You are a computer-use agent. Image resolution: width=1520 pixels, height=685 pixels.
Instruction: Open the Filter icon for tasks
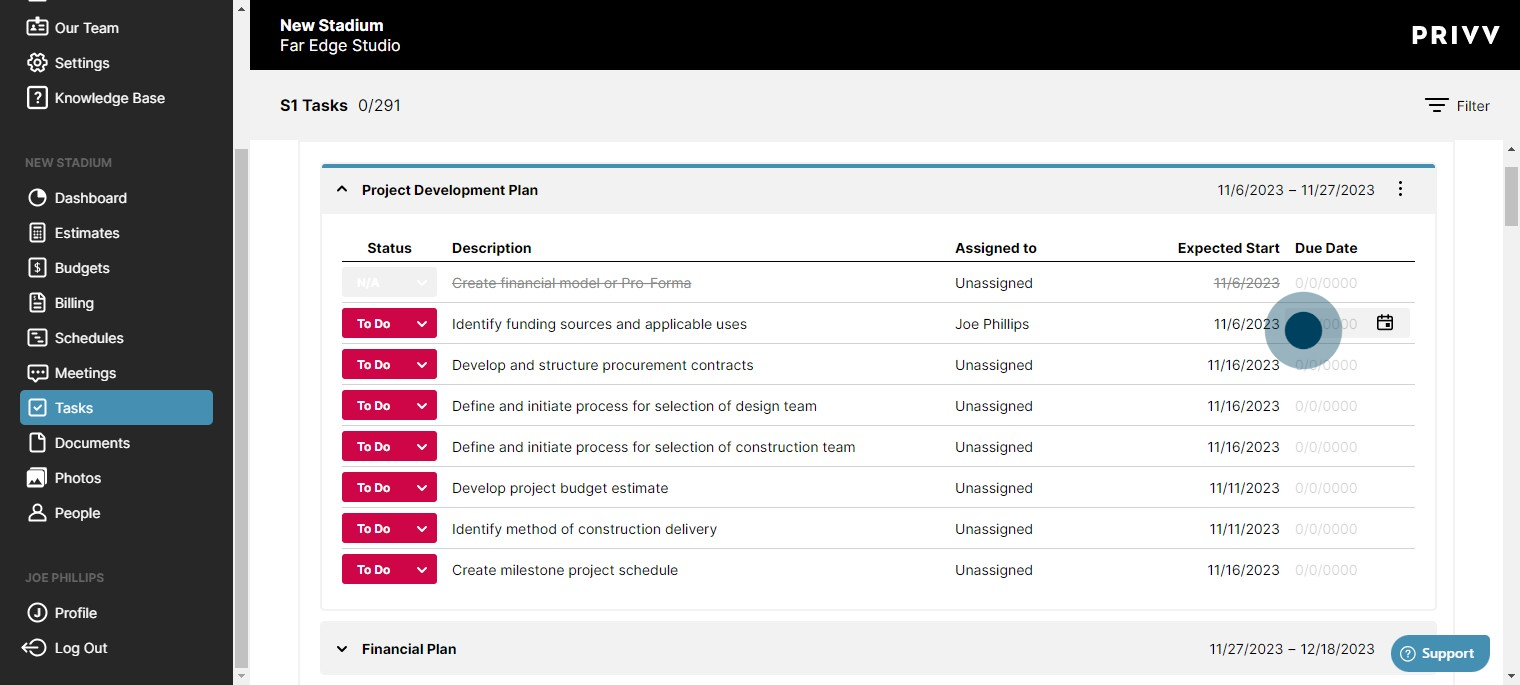[1437, 106]
